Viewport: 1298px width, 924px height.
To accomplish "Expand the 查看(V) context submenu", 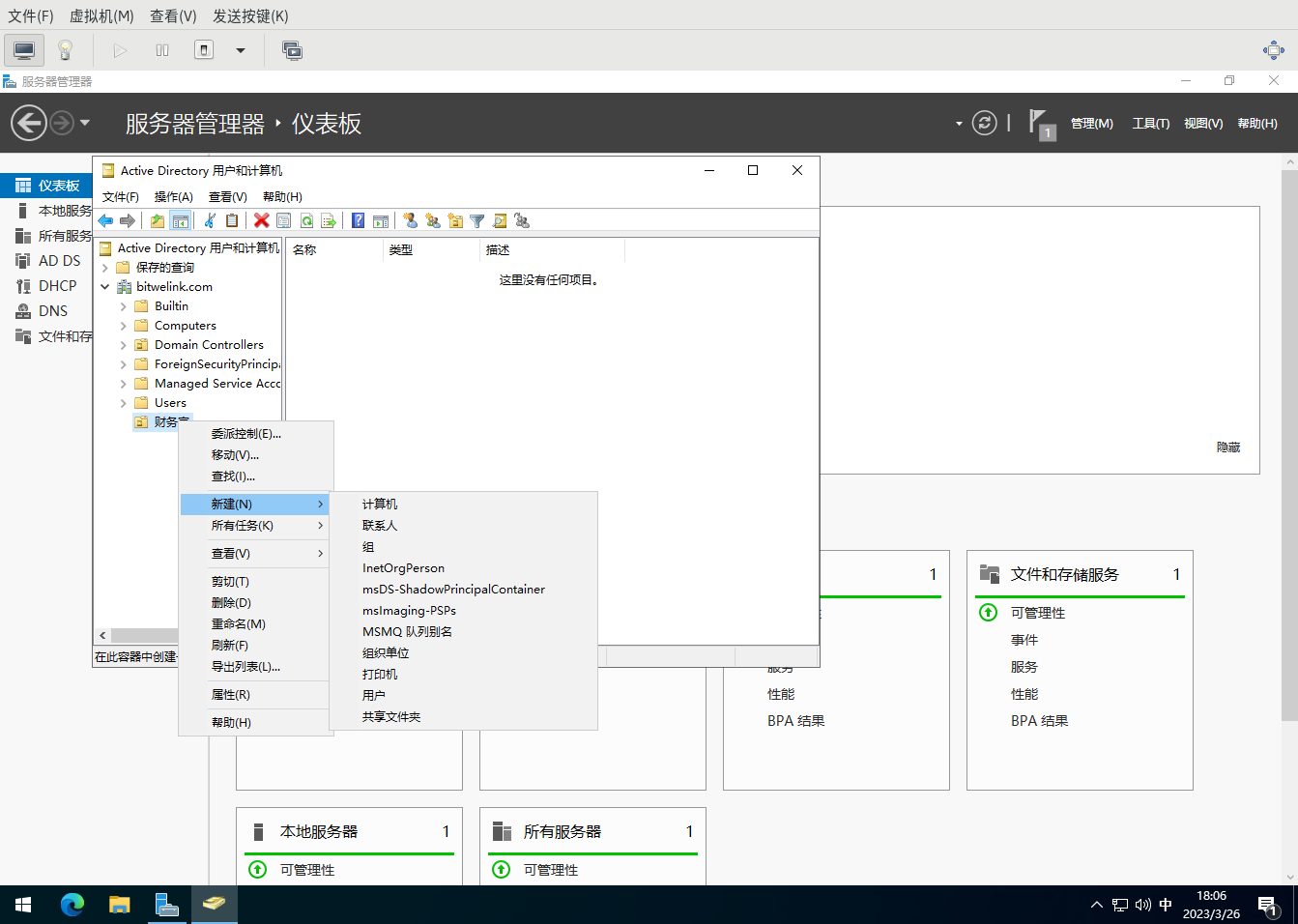I will [x=255, y=554].
